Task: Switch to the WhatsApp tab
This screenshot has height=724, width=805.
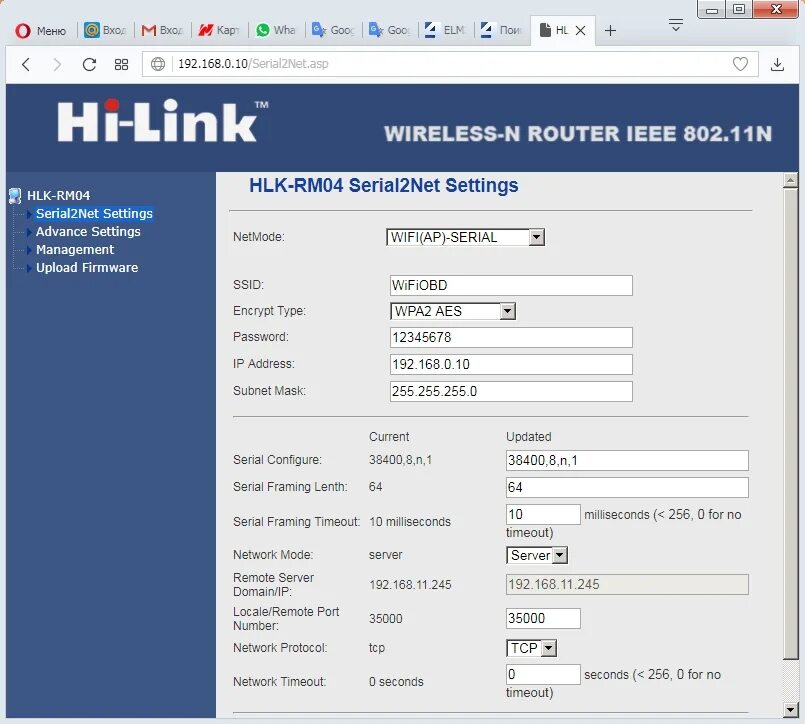Action: click(x=276, y=30)
